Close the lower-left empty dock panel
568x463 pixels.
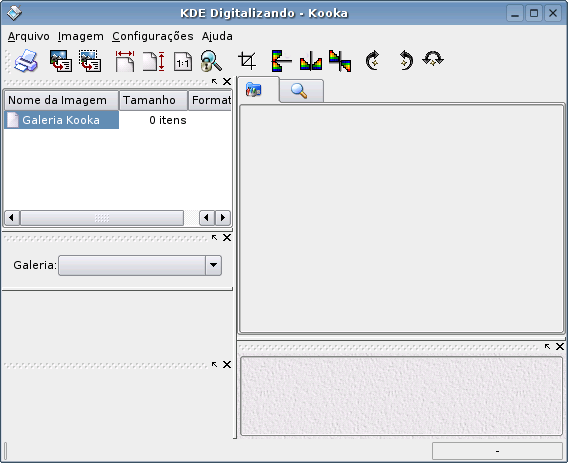click(227, 364)
